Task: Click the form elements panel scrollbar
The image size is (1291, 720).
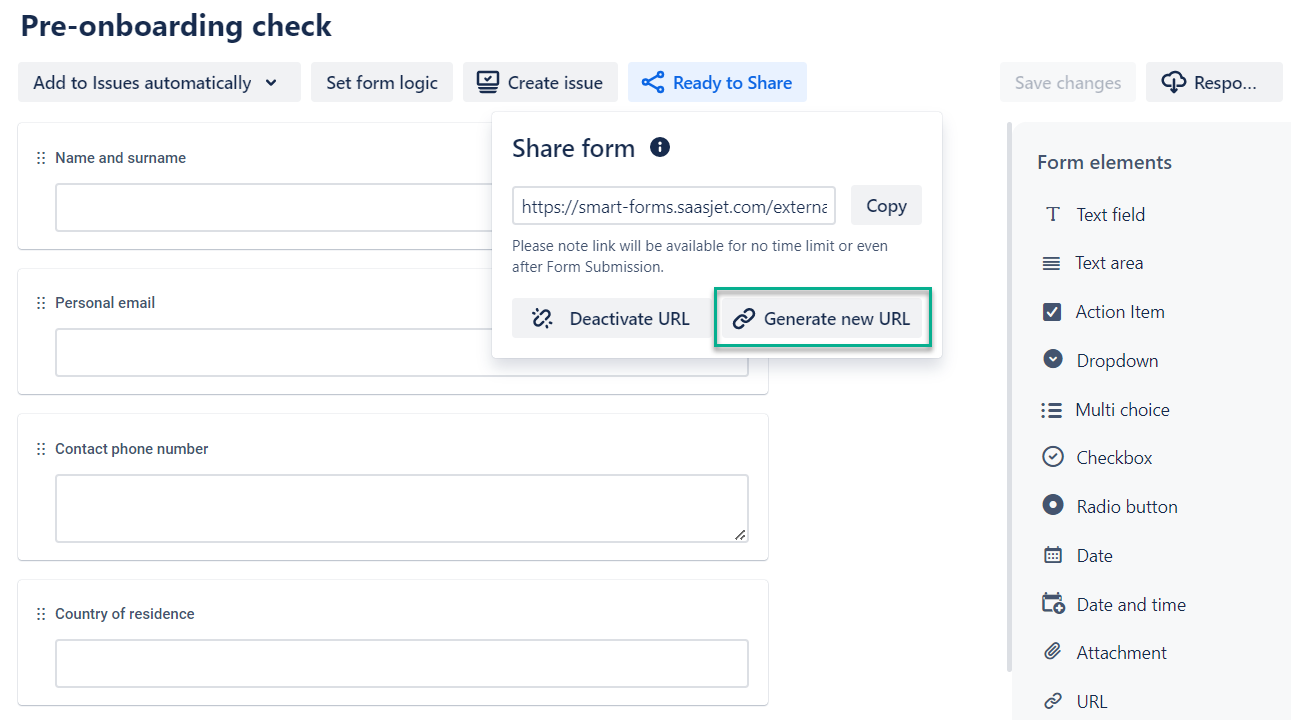Action: (1009, 400)
